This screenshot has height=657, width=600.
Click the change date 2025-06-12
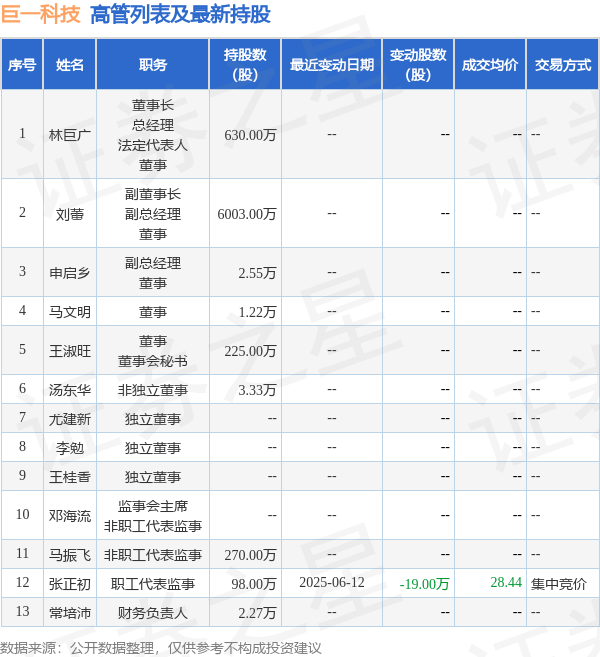click(332, 582)
